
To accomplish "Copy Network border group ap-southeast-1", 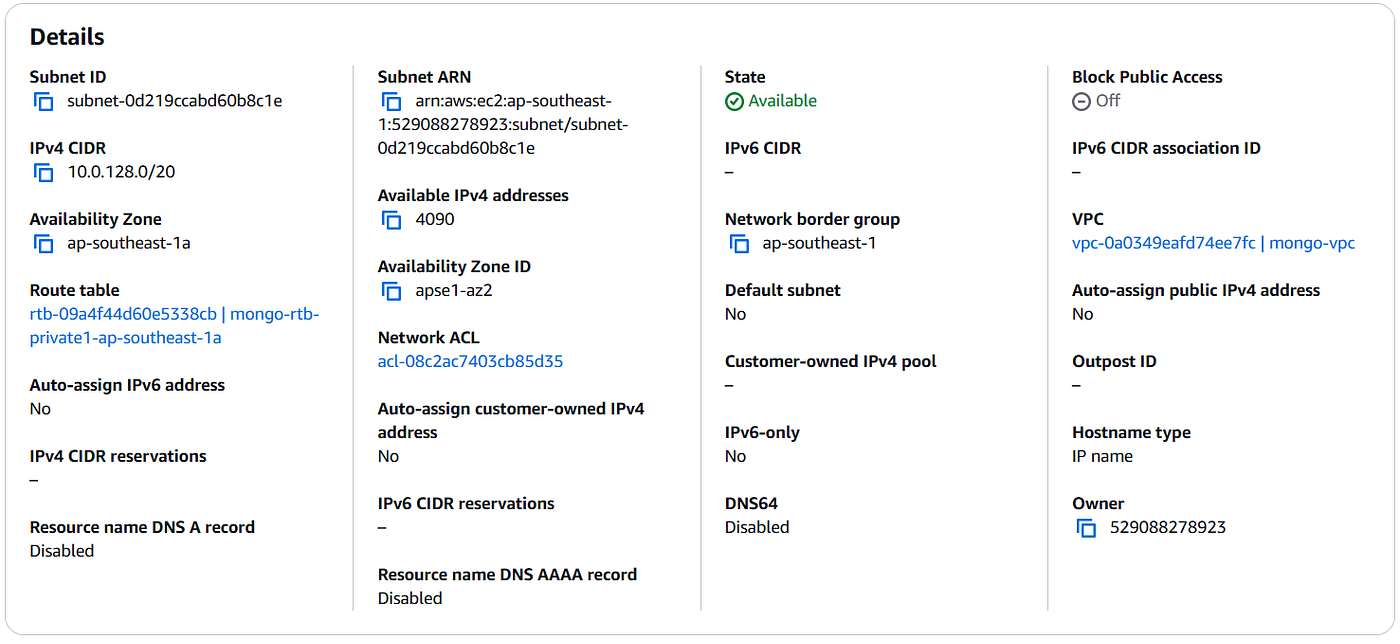I will [x=739, y=243].
